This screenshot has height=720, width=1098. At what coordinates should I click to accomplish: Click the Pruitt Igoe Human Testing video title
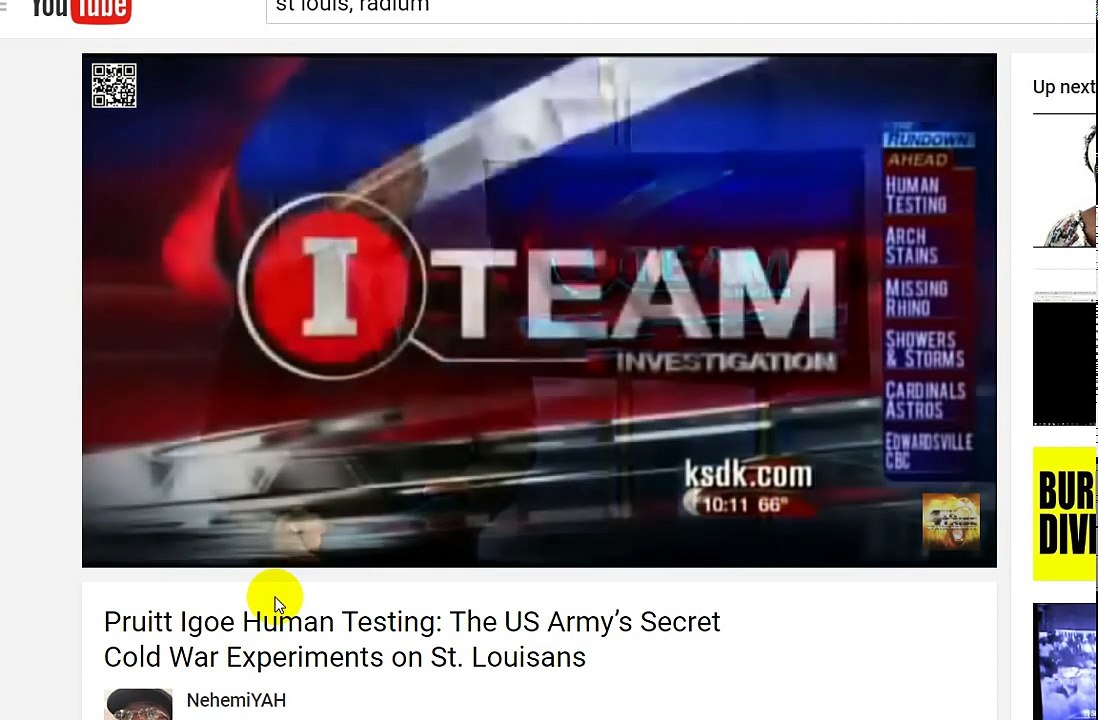(412, 639)
